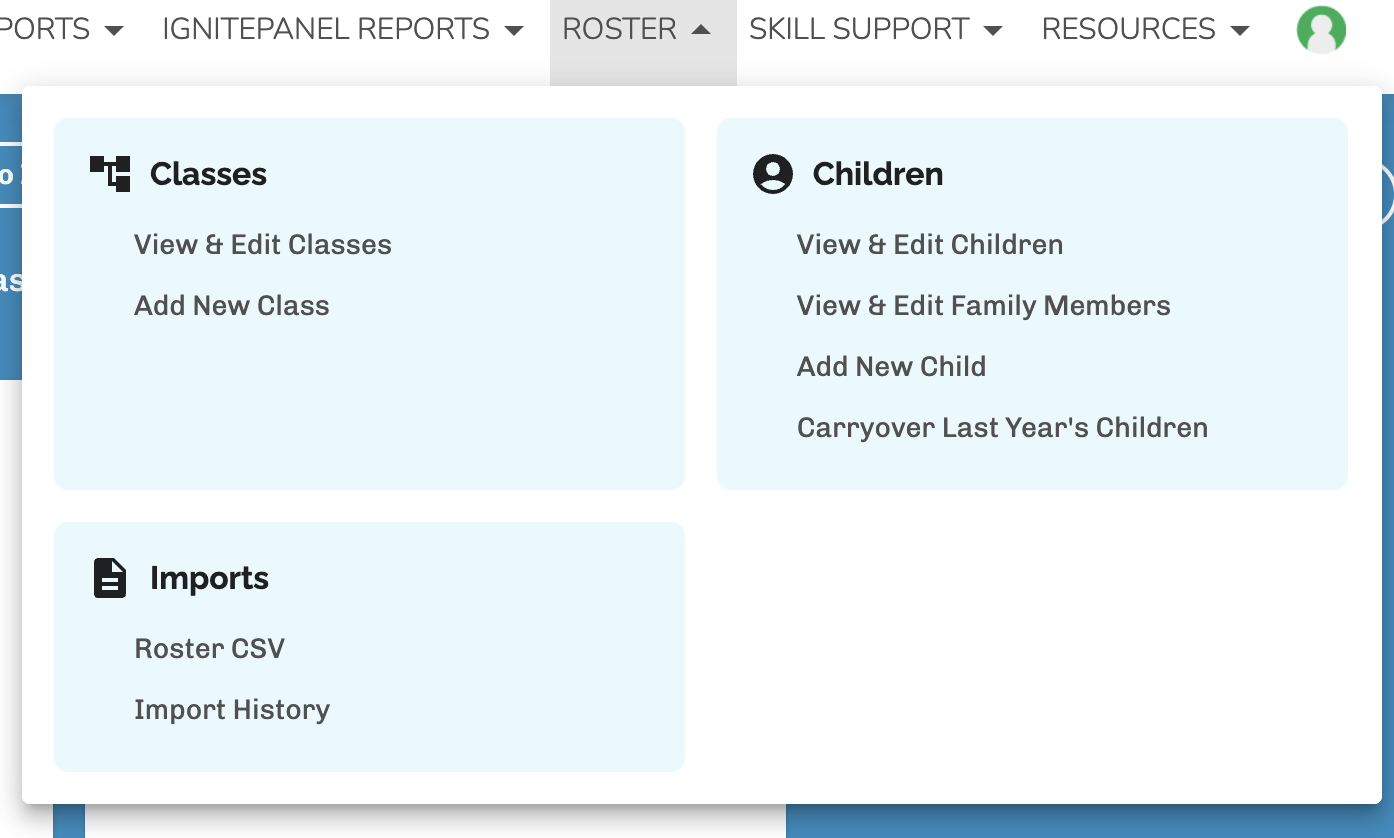Click the Imports document icon
The width and height of the screenshot is (1394, 838).
[x=110, y=578]
